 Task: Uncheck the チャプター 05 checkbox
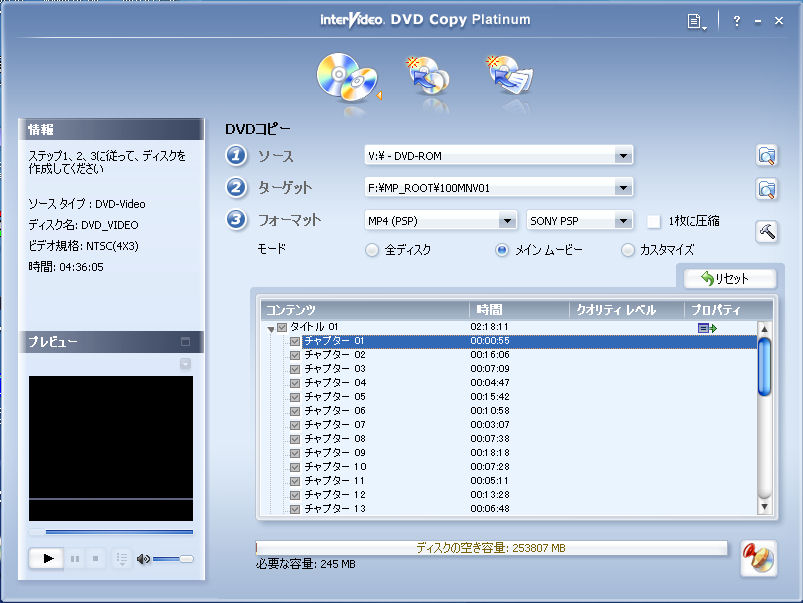[x=295, y=397]
